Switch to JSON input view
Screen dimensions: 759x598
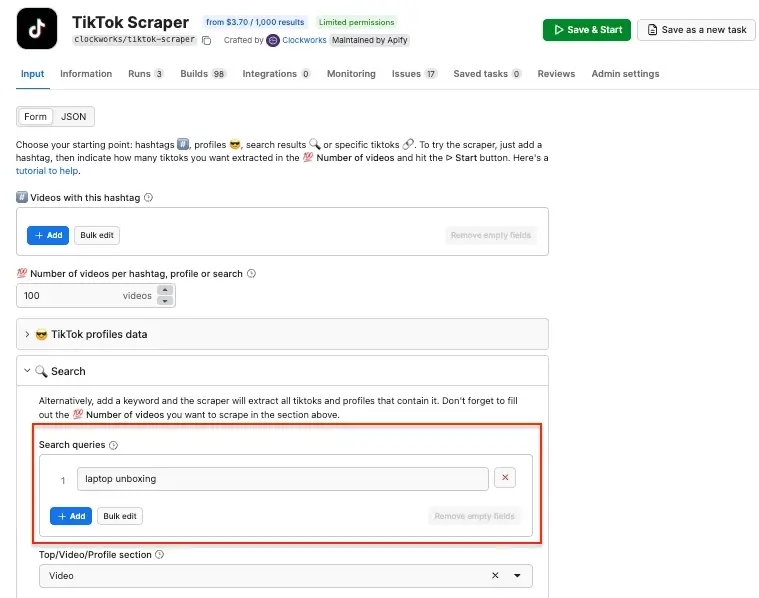[x=74, y=117]
